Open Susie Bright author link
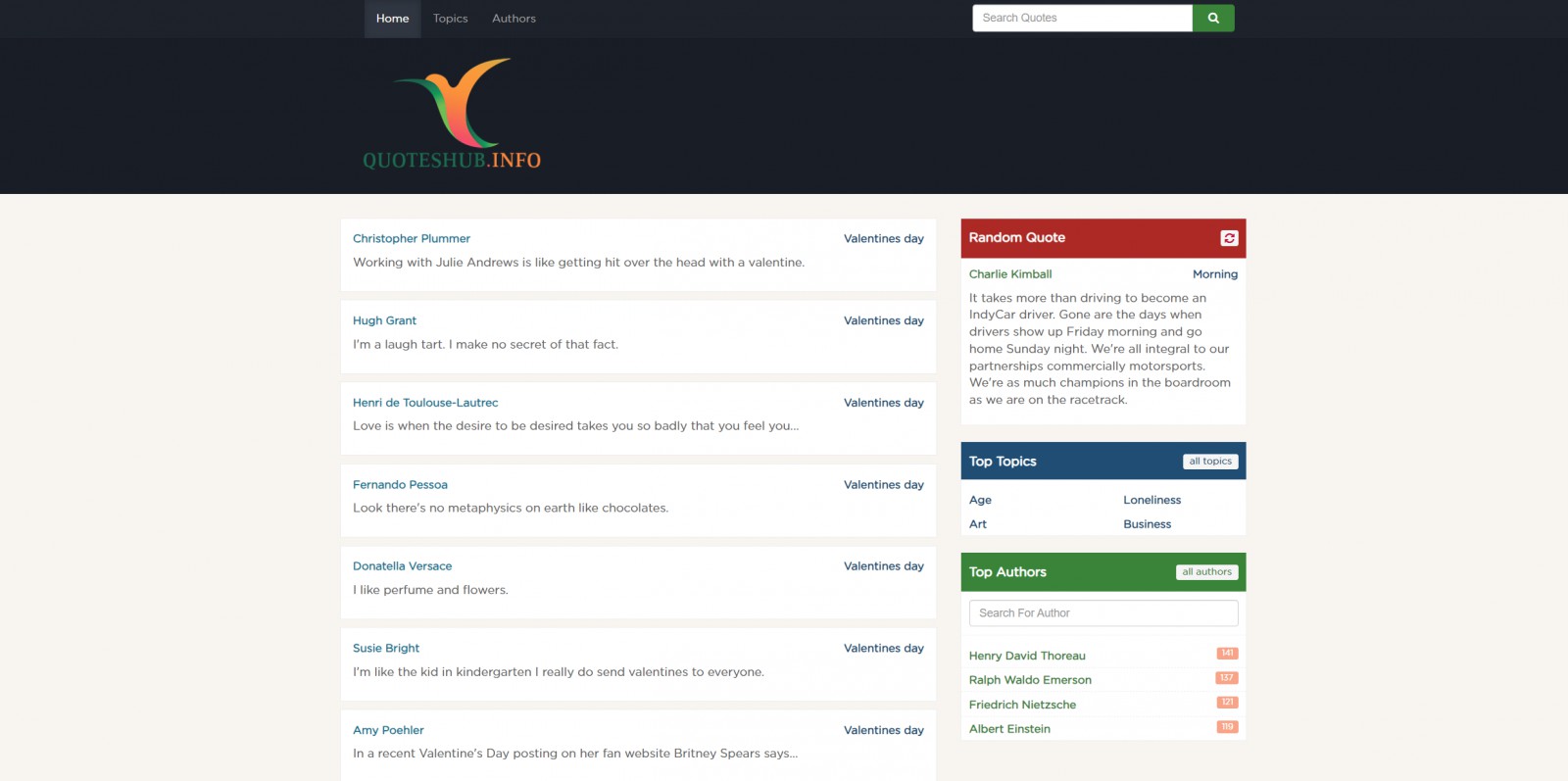This screenshot has height=781, width=1568. click(386, 649)
